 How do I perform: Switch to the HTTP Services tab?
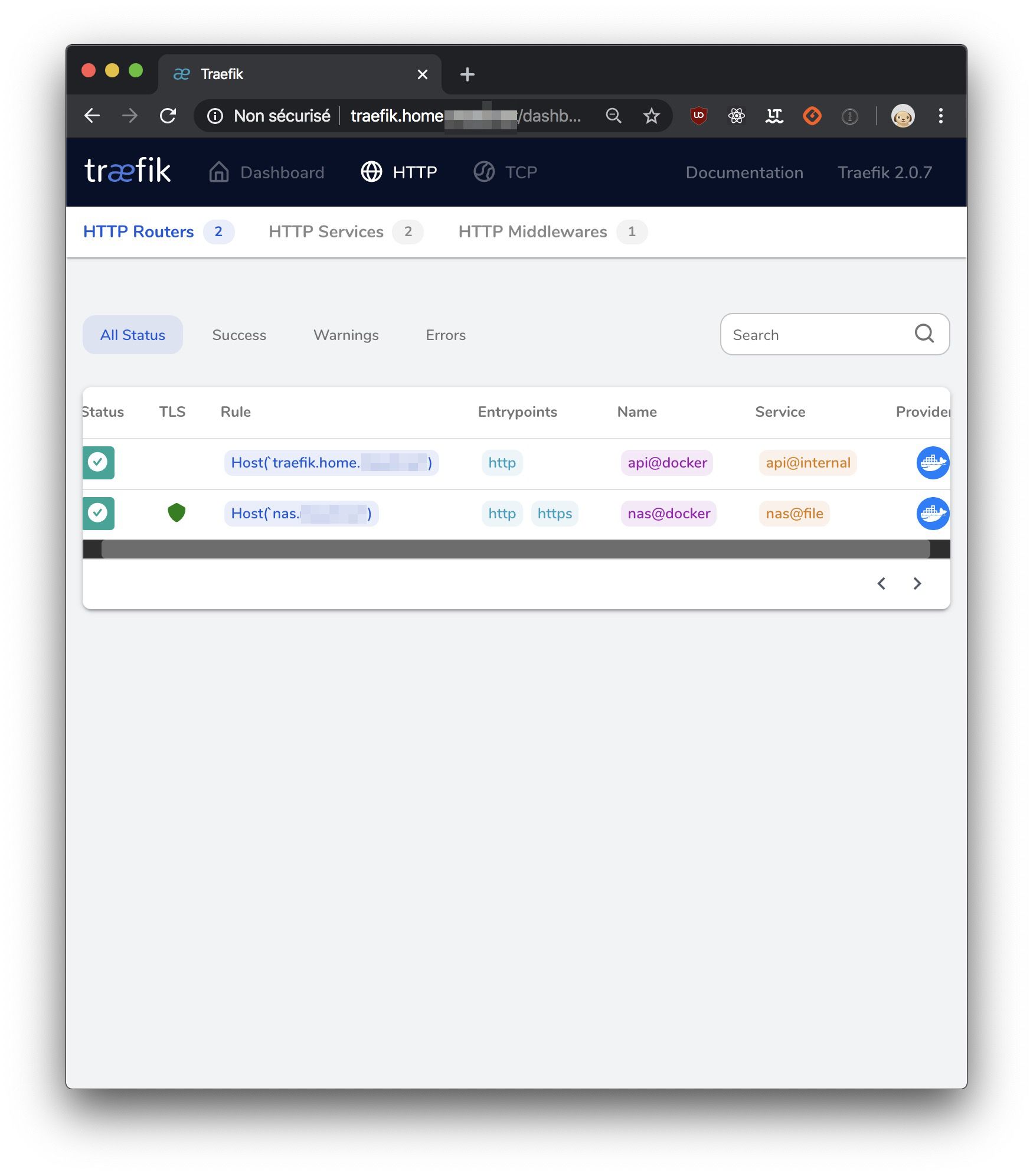coord(326,231)
